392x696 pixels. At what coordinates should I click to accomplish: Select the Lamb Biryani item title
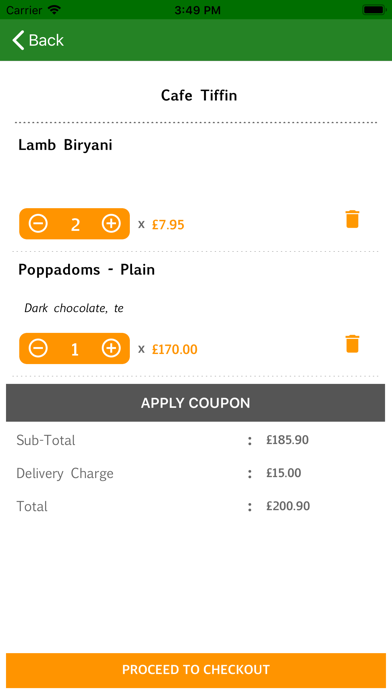pos(65,145)
